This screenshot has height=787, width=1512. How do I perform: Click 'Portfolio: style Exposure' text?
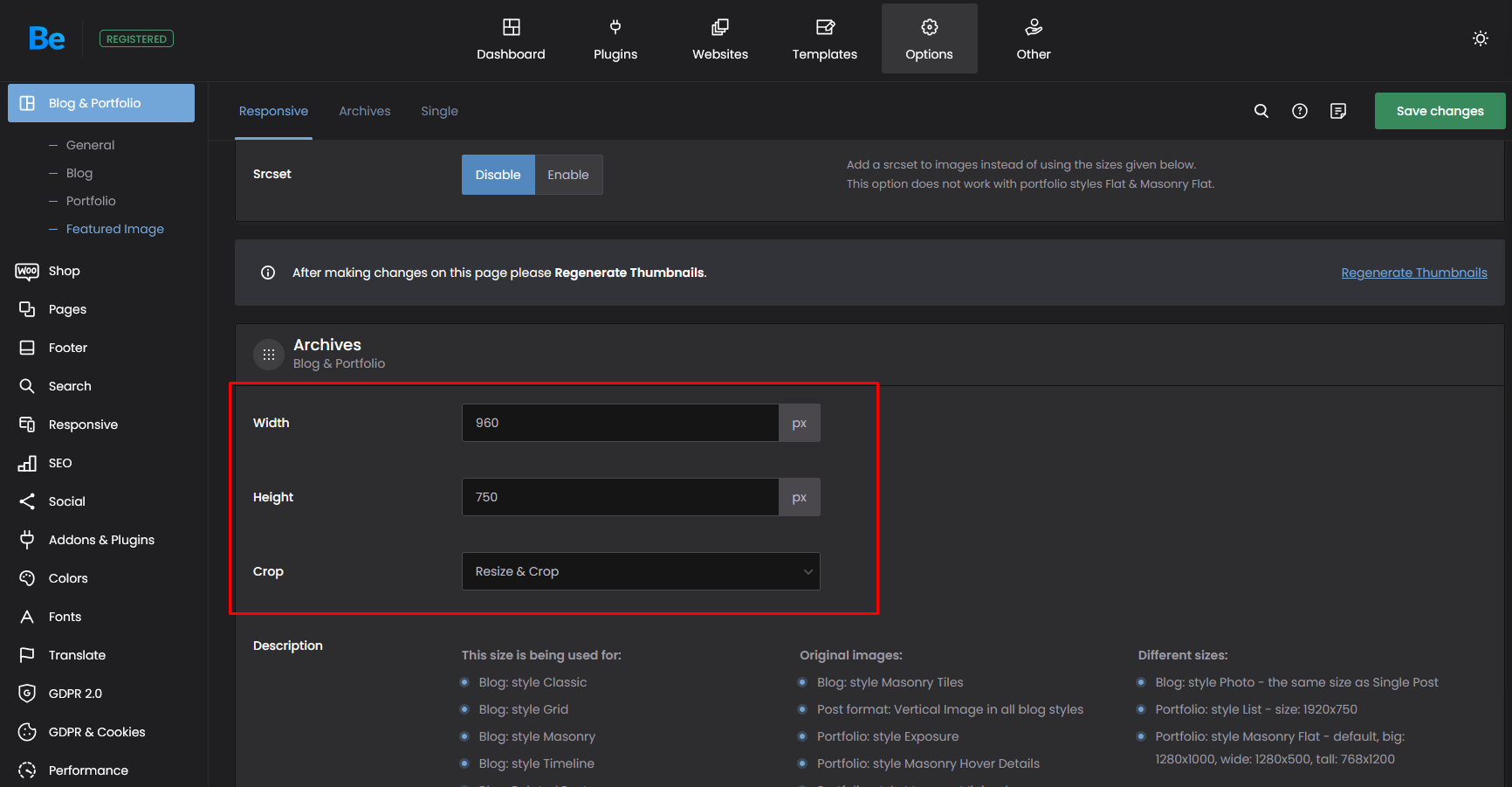[x=888, y=736]
